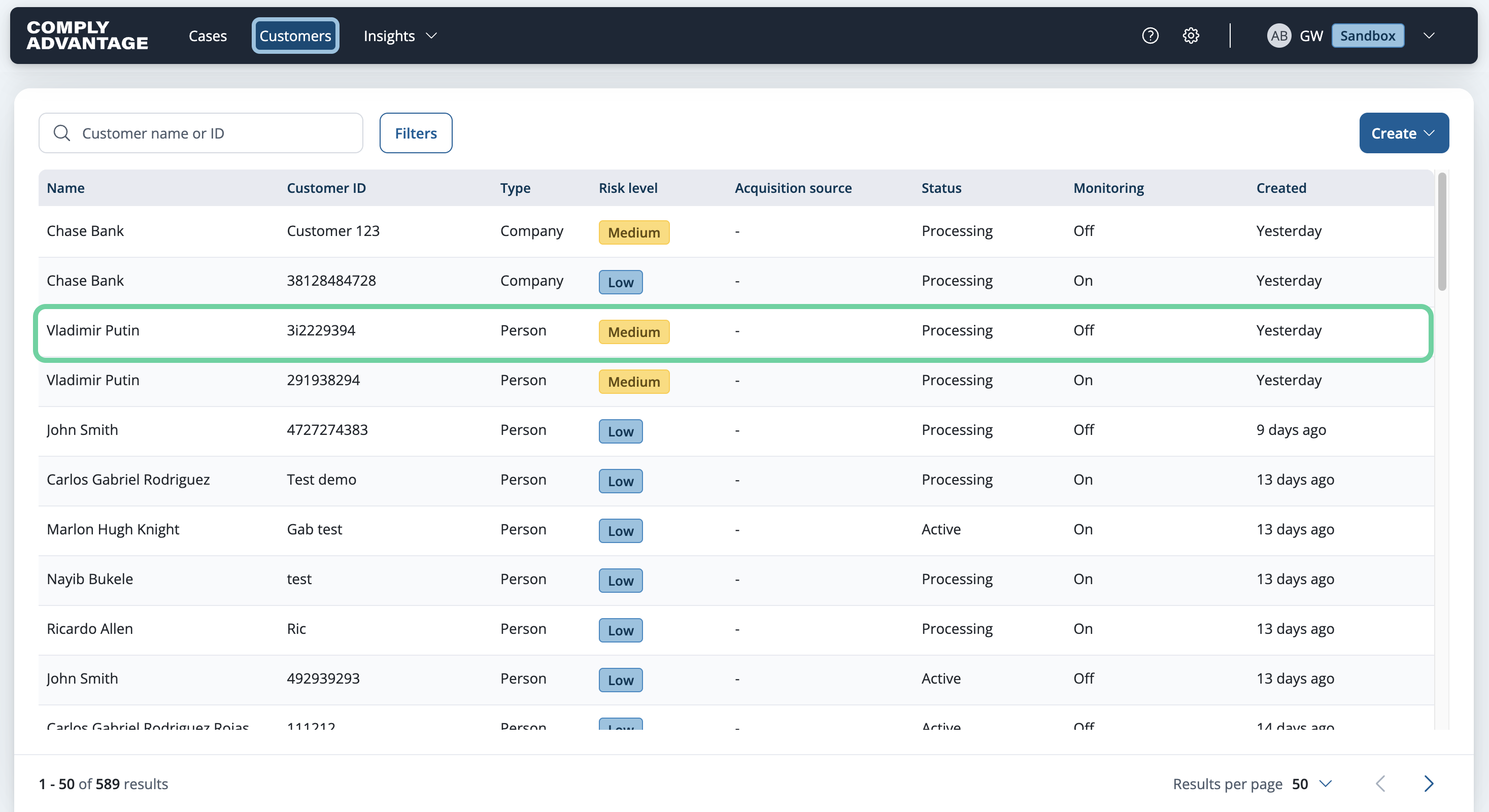Sort by the Risk level column header
The width and height of the screenshot is (1489, 812).
tap(628, 188)
